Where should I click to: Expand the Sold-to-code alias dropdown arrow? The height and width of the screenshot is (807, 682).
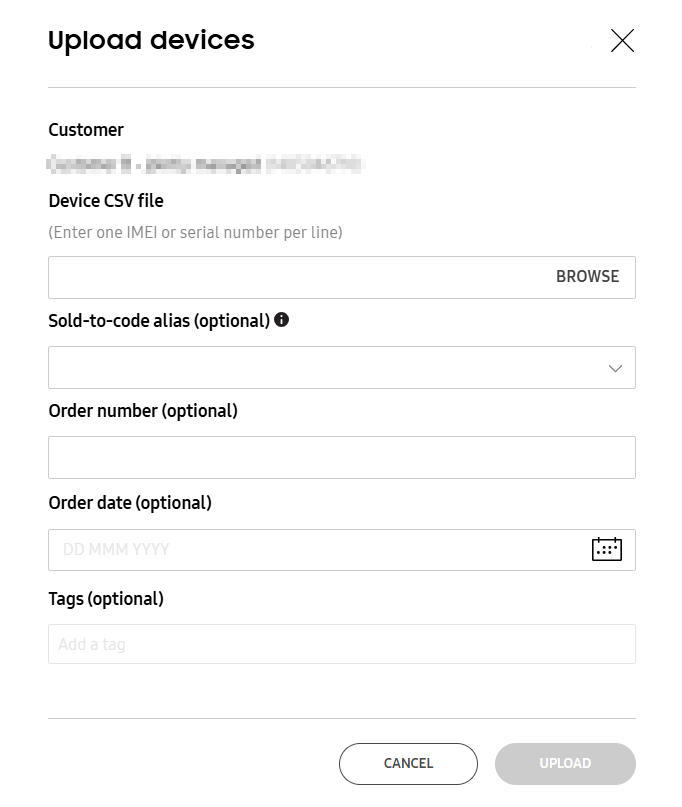click(615, 368)
